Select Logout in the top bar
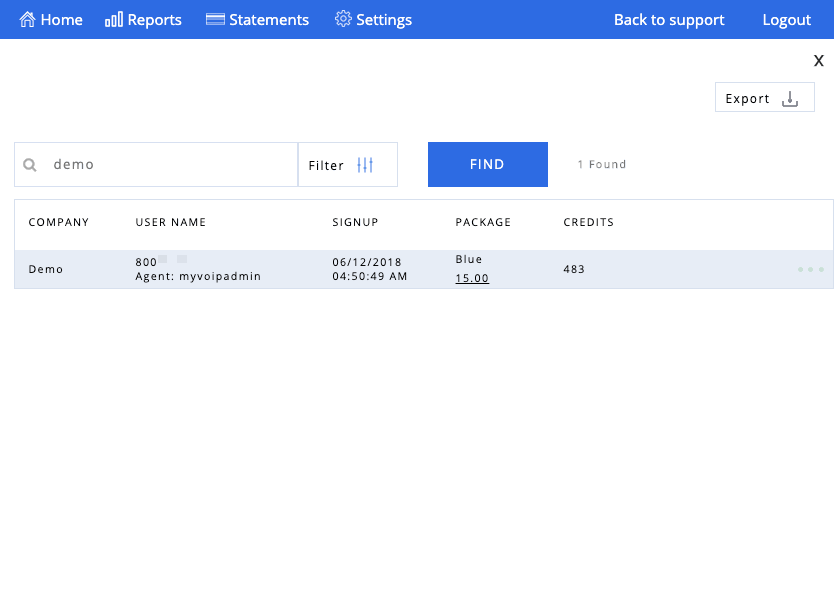Viewport: 834px width, 605px height. (x=787, y=20)
